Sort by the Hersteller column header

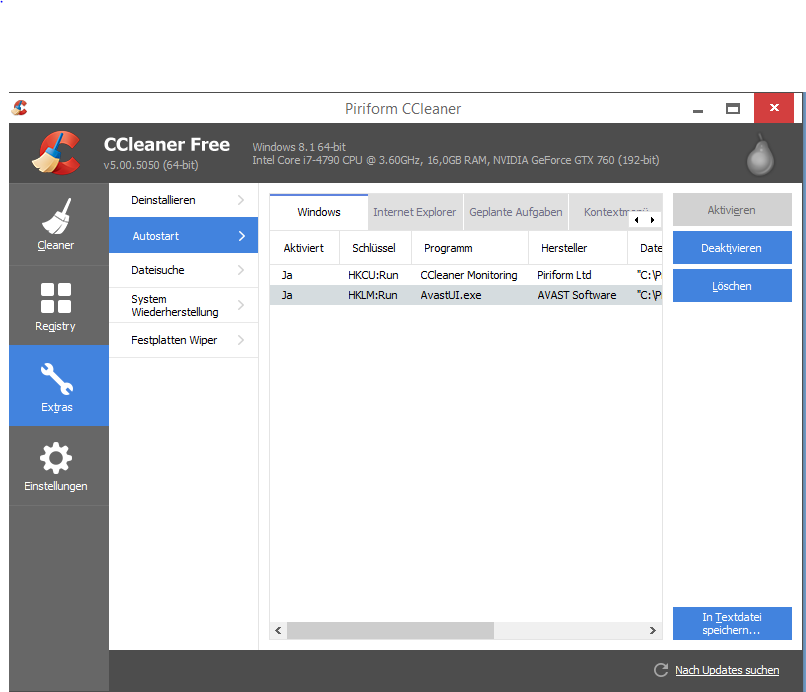pyautogui.click(x=578, y=248)
